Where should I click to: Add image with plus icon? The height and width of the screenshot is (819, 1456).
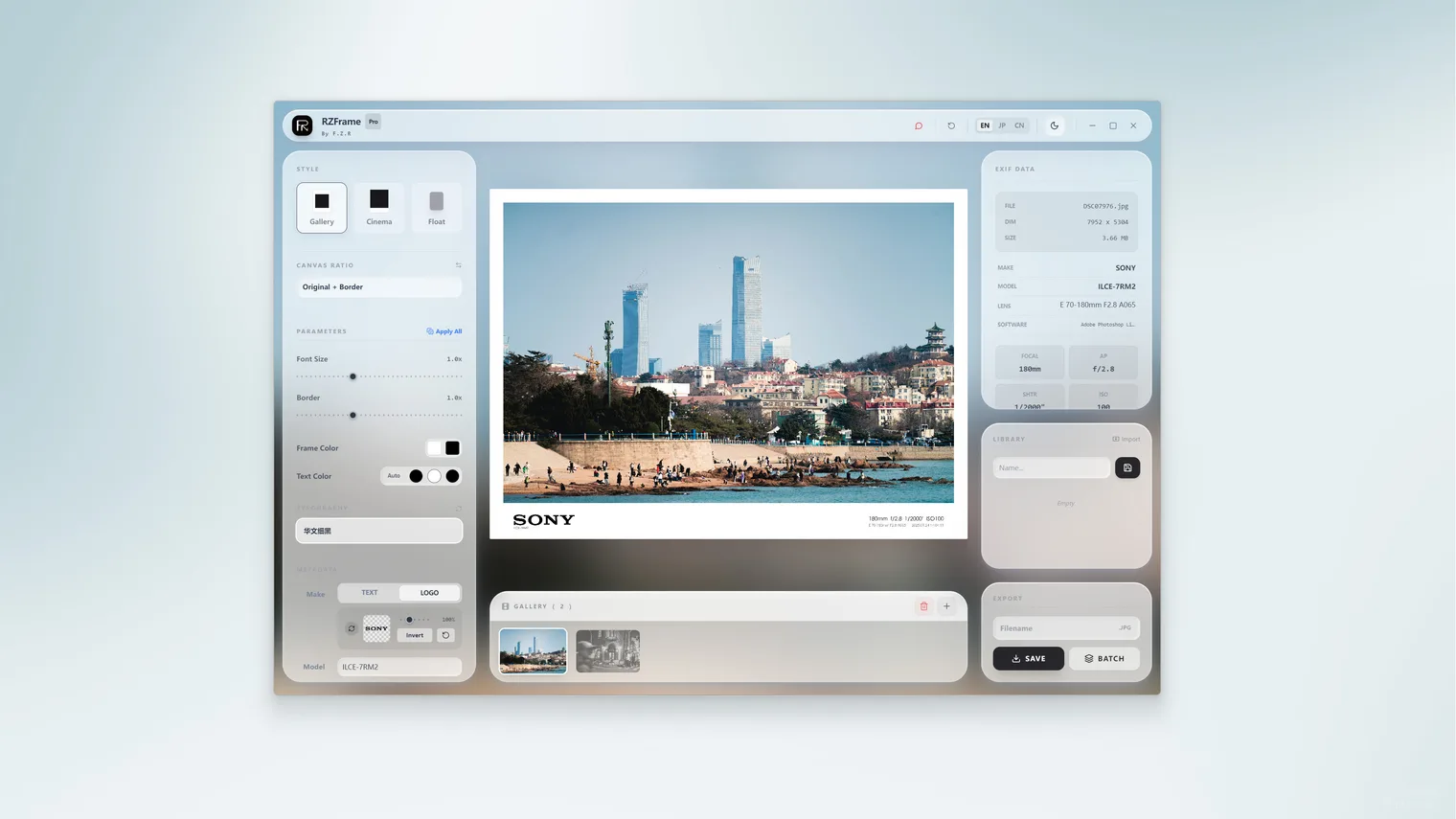pos(946,606)
